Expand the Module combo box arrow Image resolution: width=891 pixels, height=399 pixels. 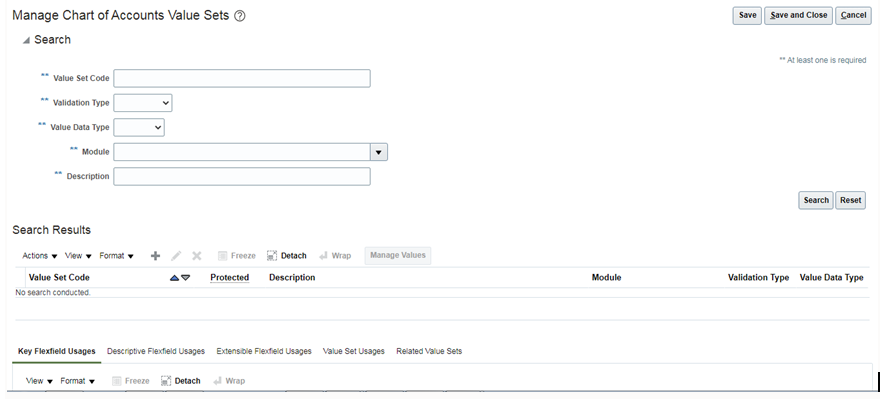379,152
